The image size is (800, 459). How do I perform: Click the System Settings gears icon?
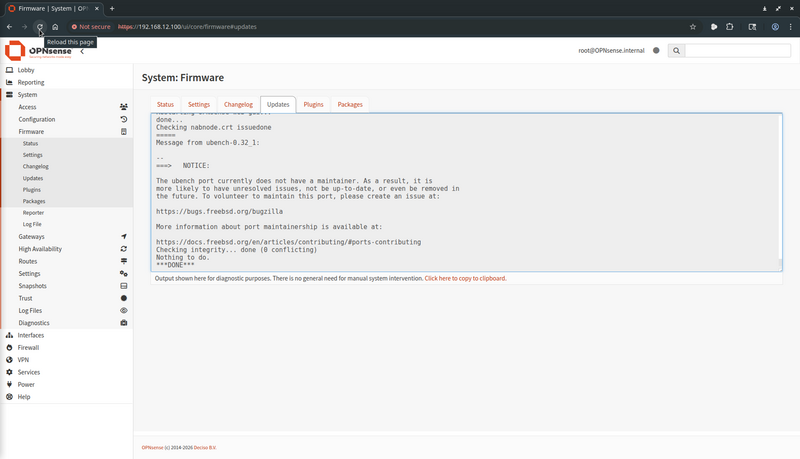coord(123,274)
